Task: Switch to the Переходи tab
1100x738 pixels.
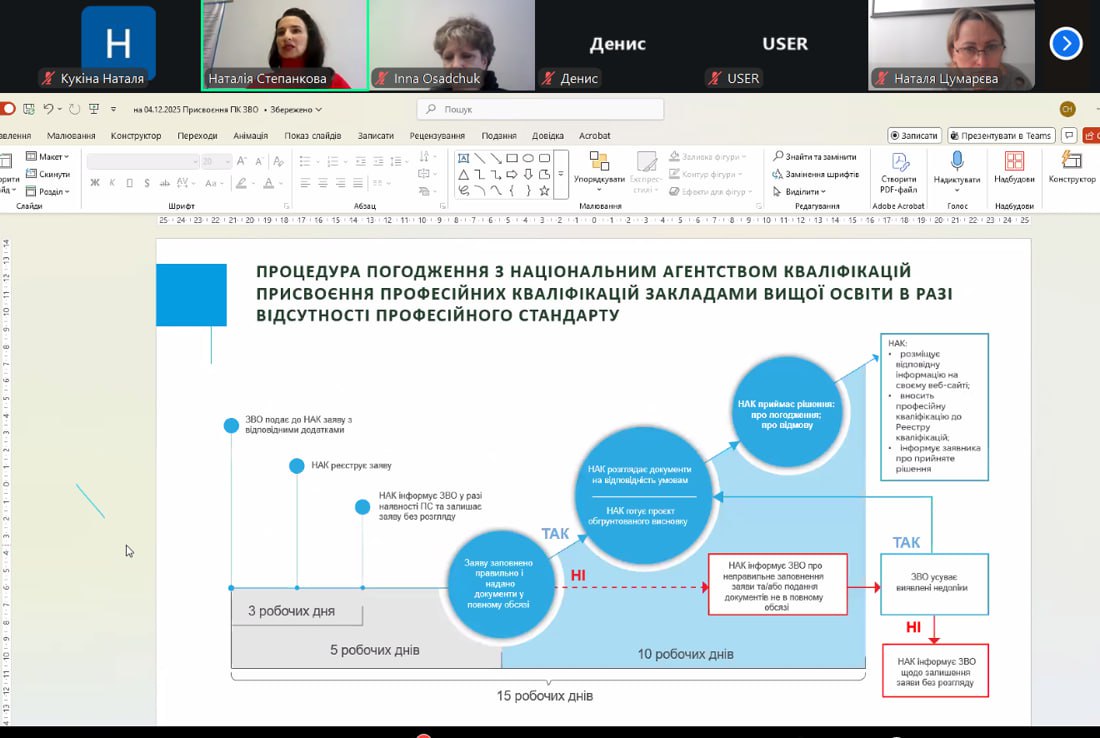Action: point(197,135)
